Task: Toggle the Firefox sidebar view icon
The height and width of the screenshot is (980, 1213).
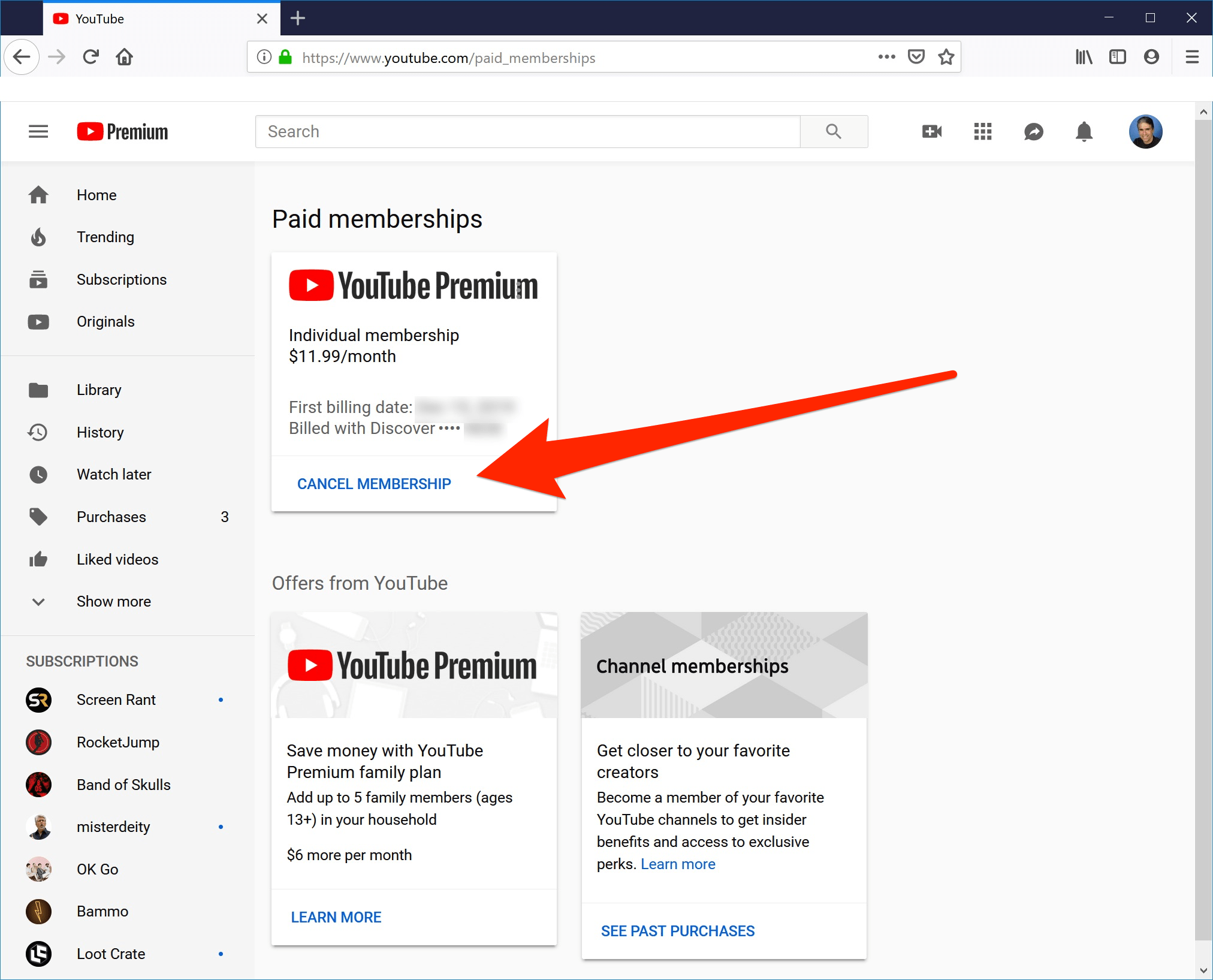Action: click(1117, 57)
